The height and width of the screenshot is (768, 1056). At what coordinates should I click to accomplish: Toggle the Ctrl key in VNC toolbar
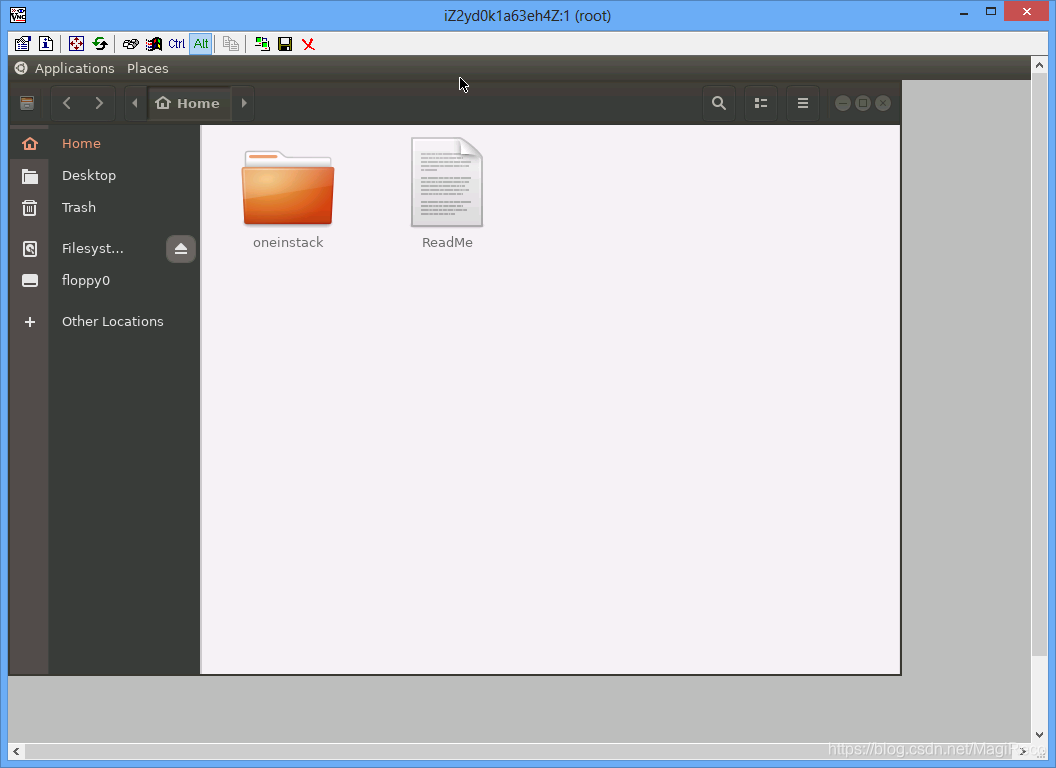click(x=176, y=44)
